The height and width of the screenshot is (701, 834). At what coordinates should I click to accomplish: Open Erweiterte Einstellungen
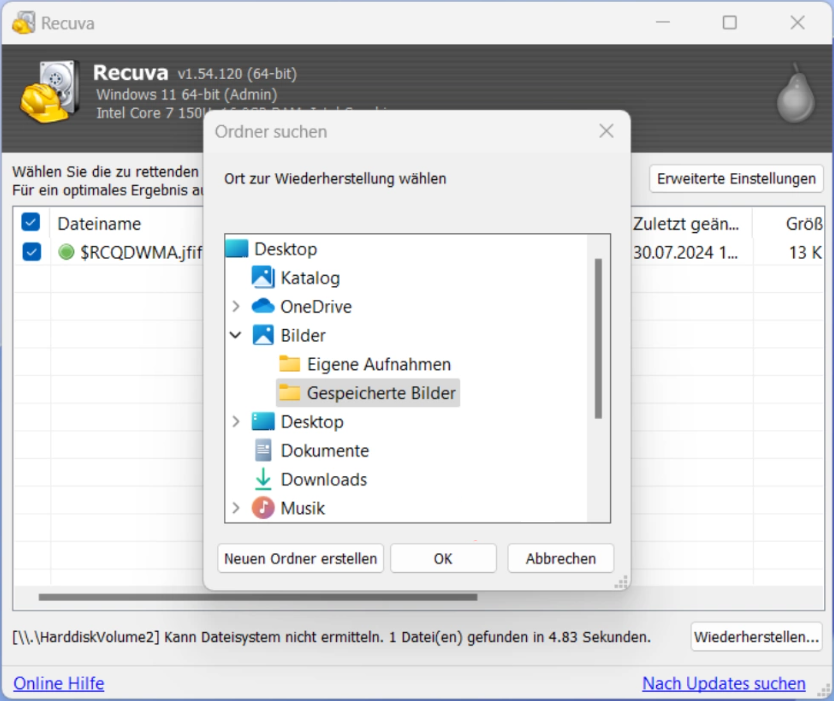click(x=736, y=179)
